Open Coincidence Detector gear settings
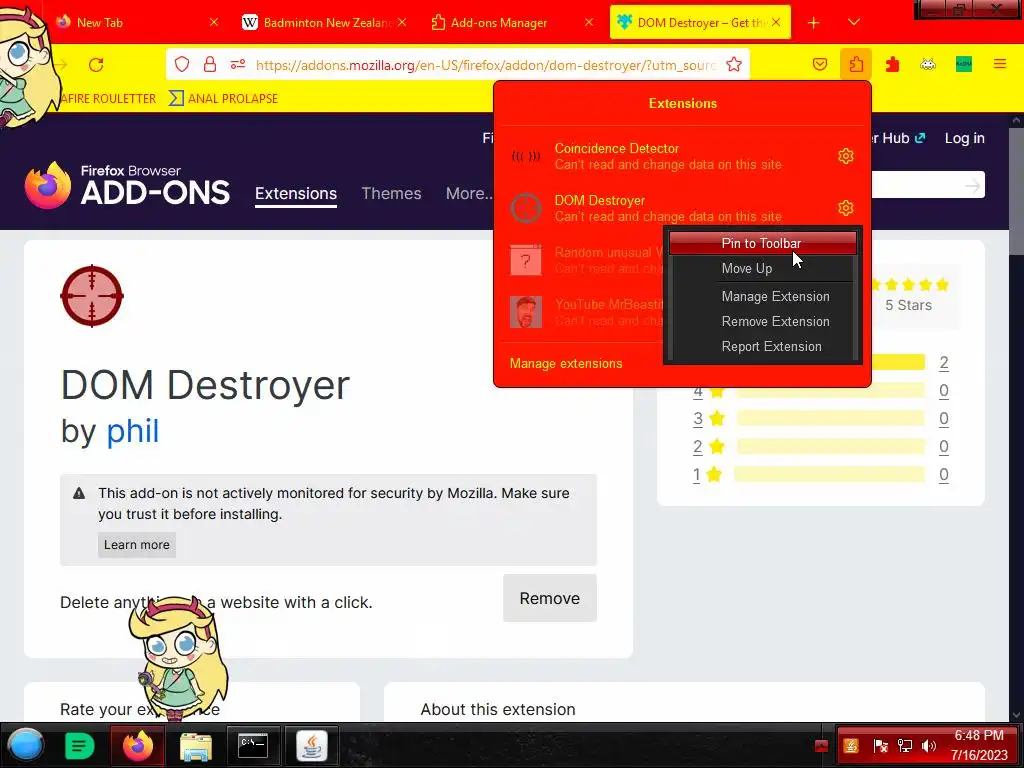The width and height of the screenshot is (1024, 768). point(846,156)
